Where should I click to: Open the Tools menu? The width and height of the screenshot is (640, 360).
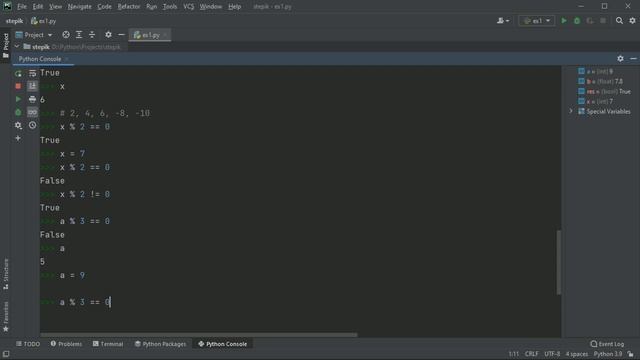point(170,7)
